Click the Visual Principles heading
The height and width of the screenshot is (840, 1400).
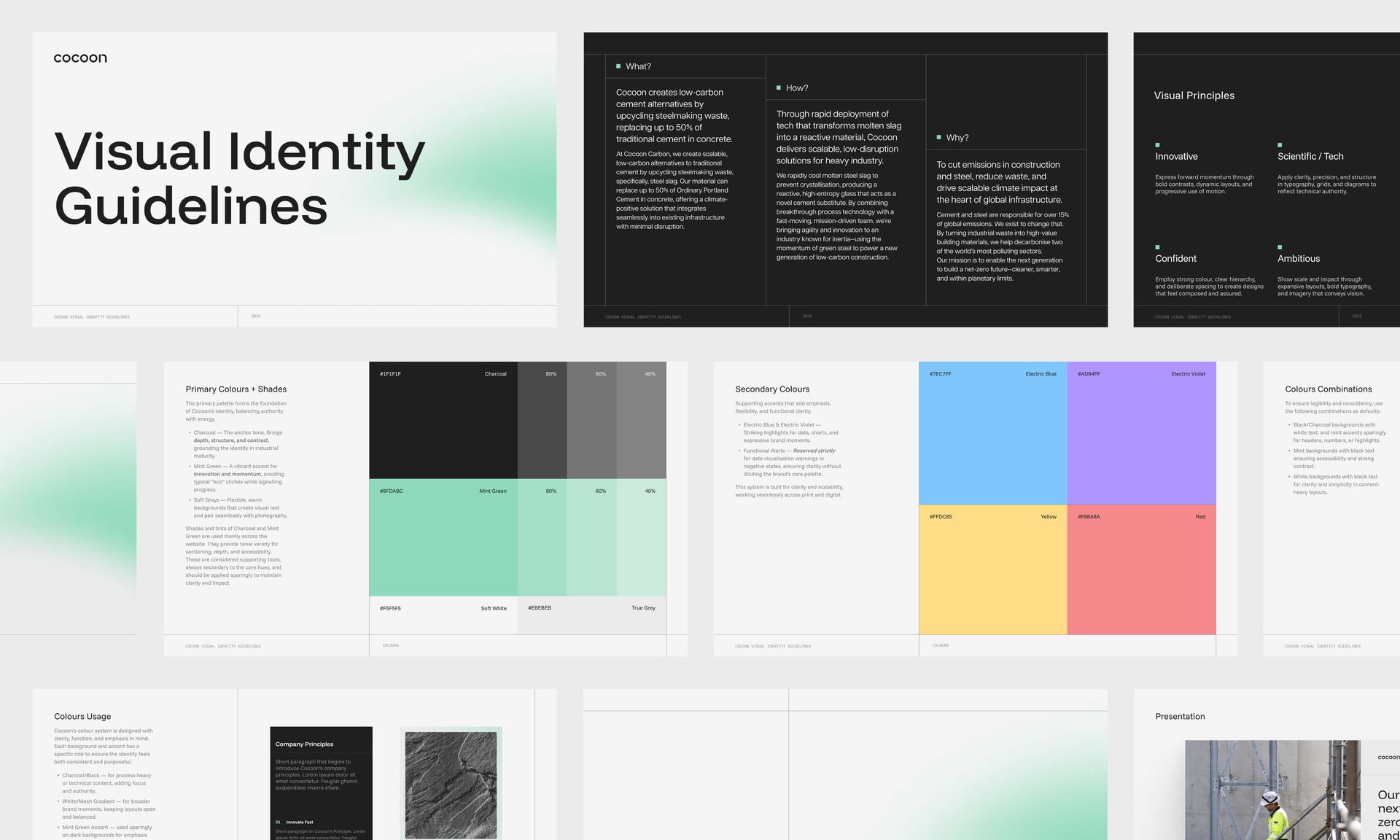point(1194,96)
